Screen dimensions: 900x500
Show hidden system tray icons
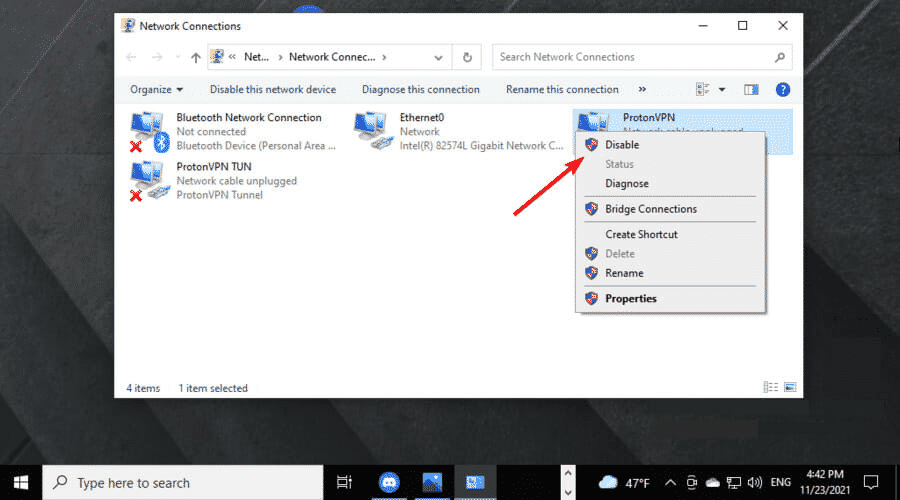coord(670,483)
